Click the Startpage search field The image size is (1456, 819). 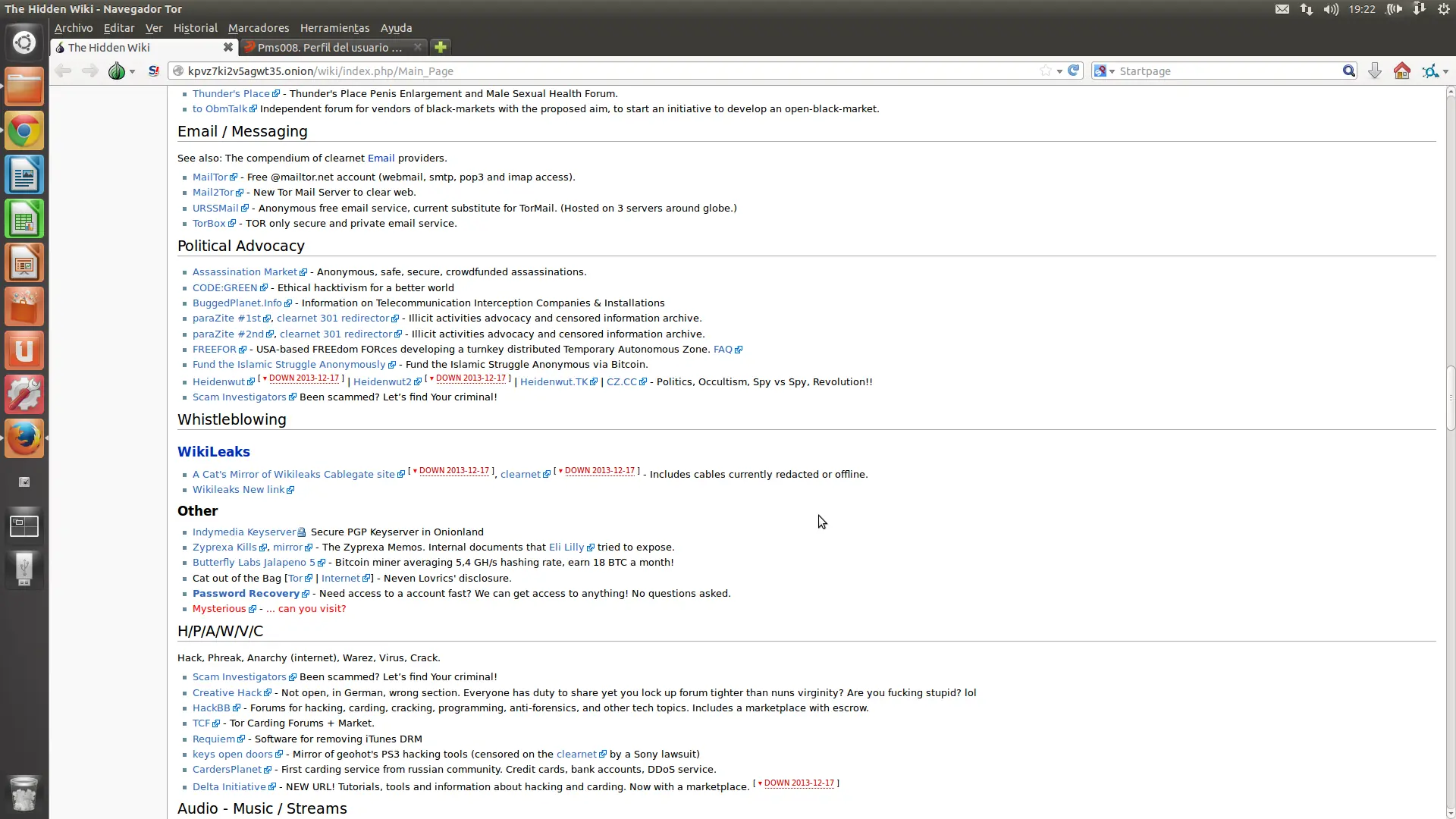pyautogui.click(x=1228, y=71)
